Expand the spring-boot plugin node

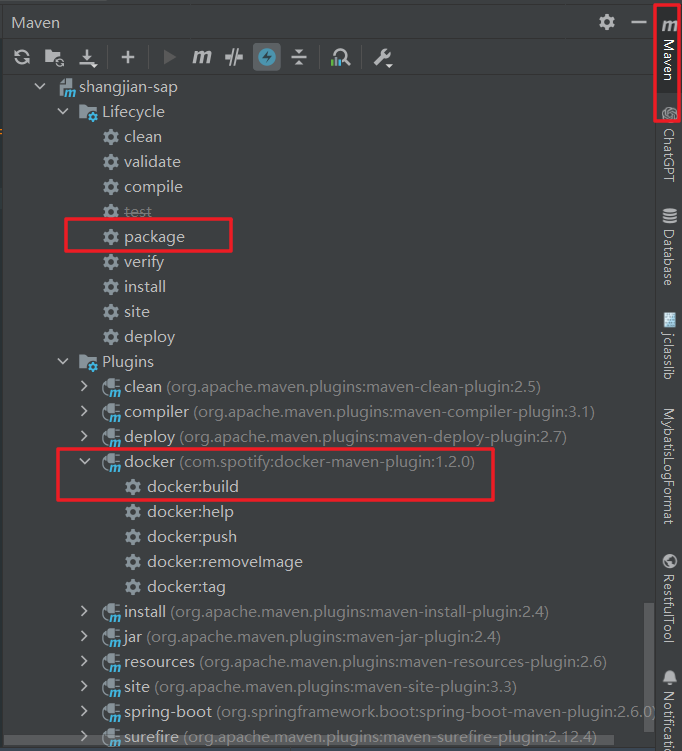pos(84,711)
